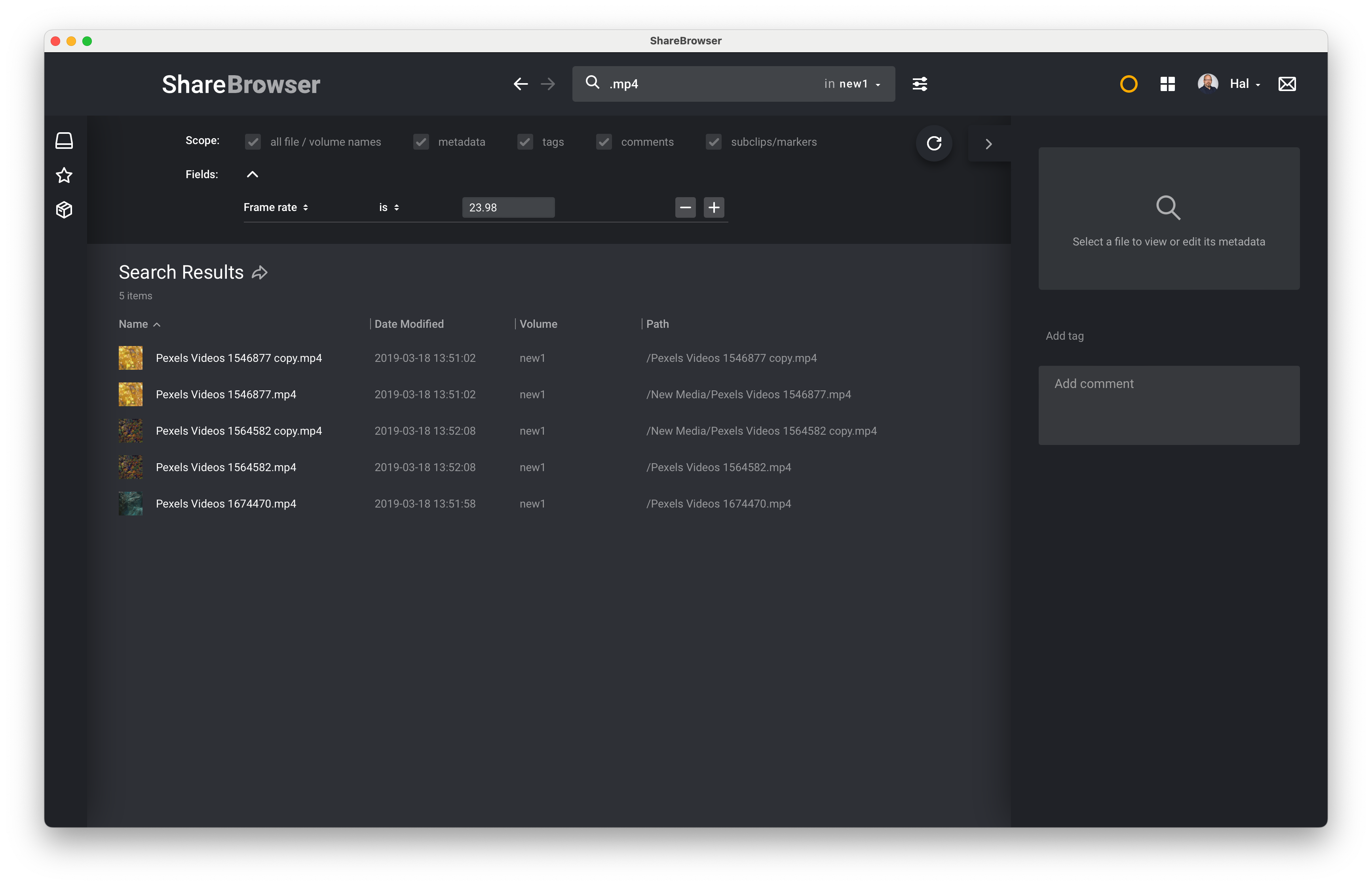This screenshot has height=886, width=1372.
Task: Select thumbnail of Pexels Videos 1564582.mp4
Action: (131, 467)
